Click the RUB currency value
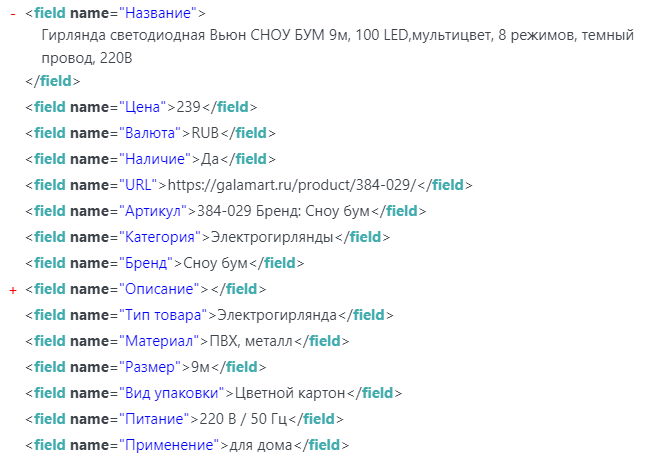The height and width of the screenshot is (459, 657). [205, 133]
